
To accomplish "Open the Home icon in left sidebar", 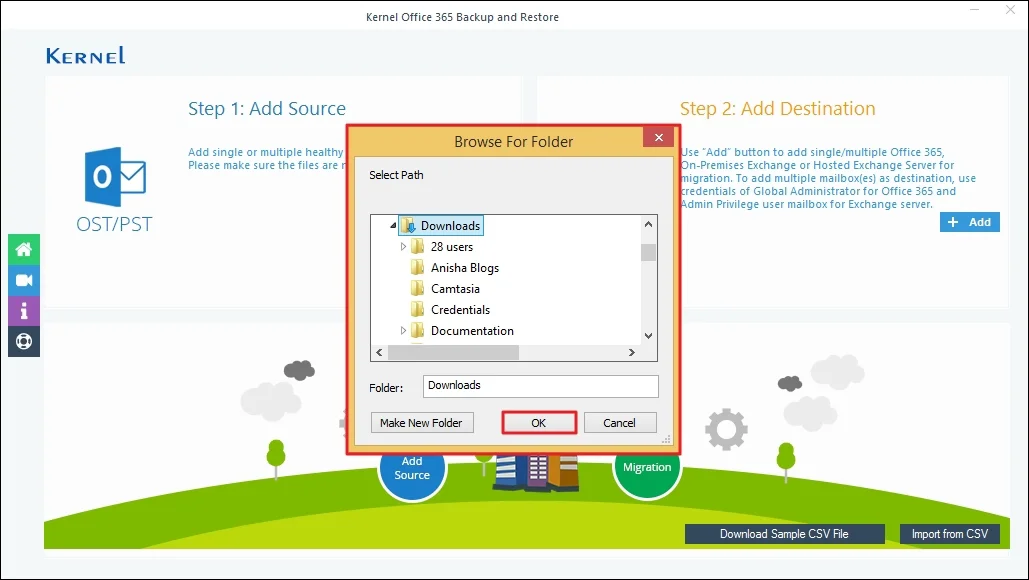I will 24,249.
